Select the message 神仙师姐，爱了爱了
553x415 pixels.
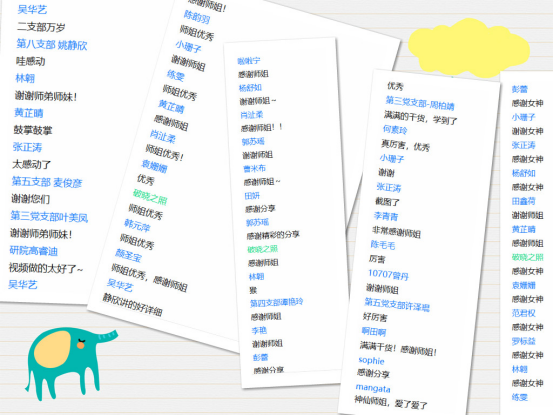coord(391,403)
